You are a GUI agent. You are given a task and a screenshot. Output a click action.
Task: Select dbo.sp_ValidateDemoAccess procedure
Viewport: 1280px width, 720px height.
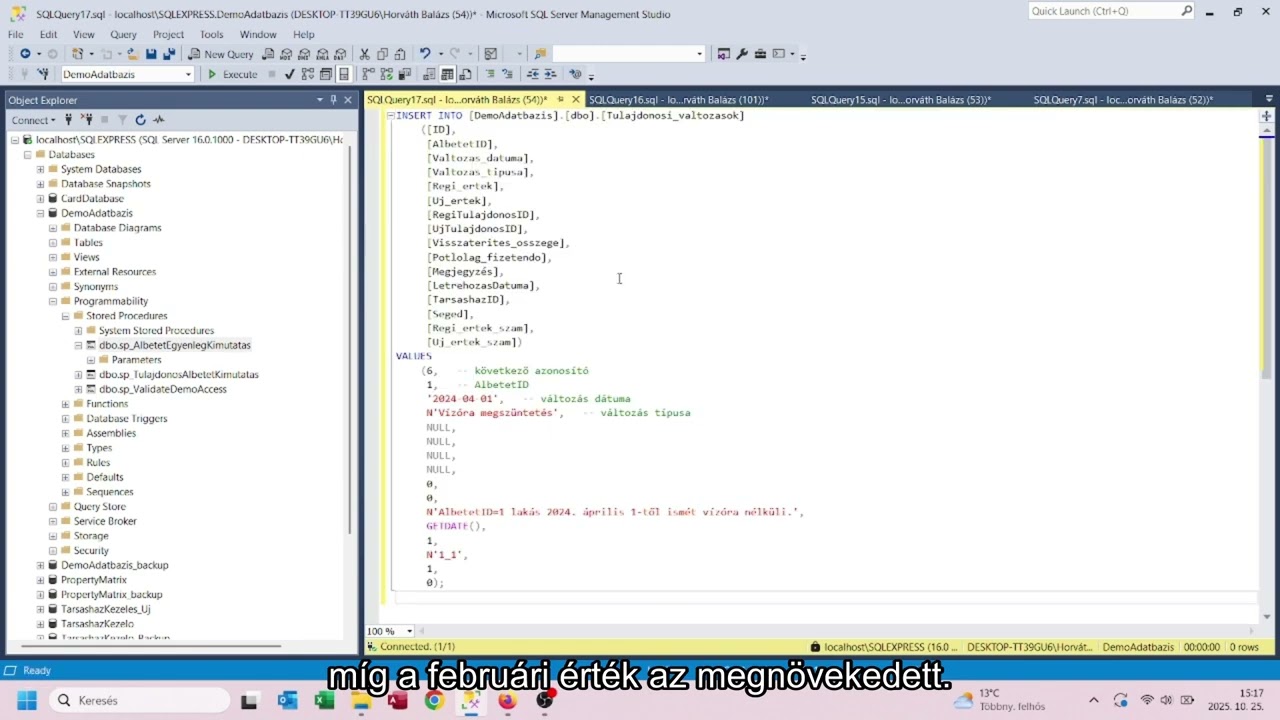click(162, 389)
